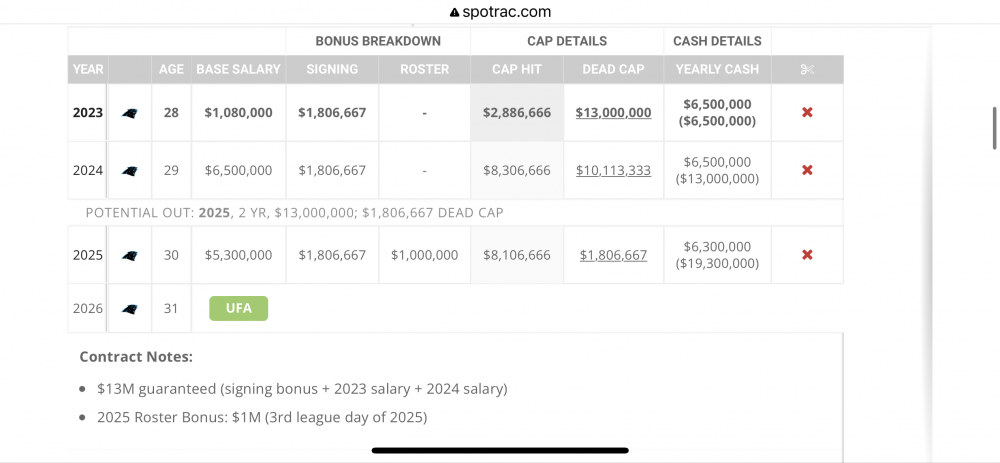Click the red X in 2023 row
This screenshot has width=1000, height=463.
[807, 112]
